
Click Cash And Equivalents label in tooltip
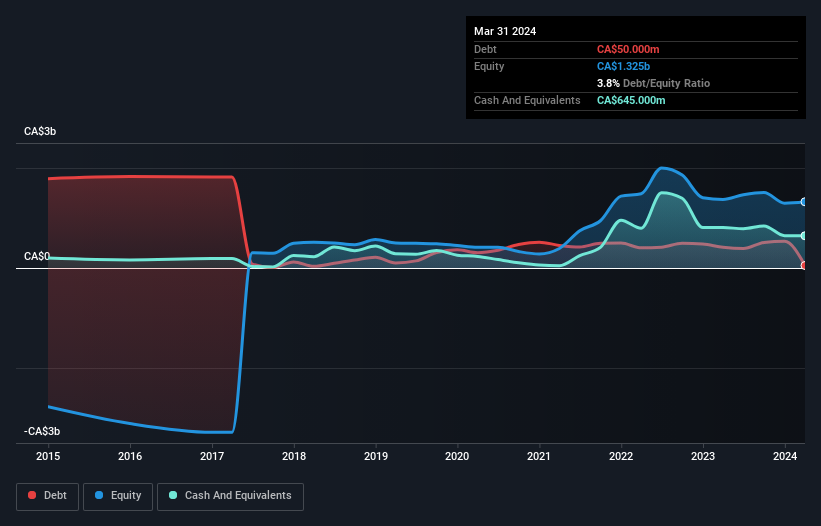[527, 100]
